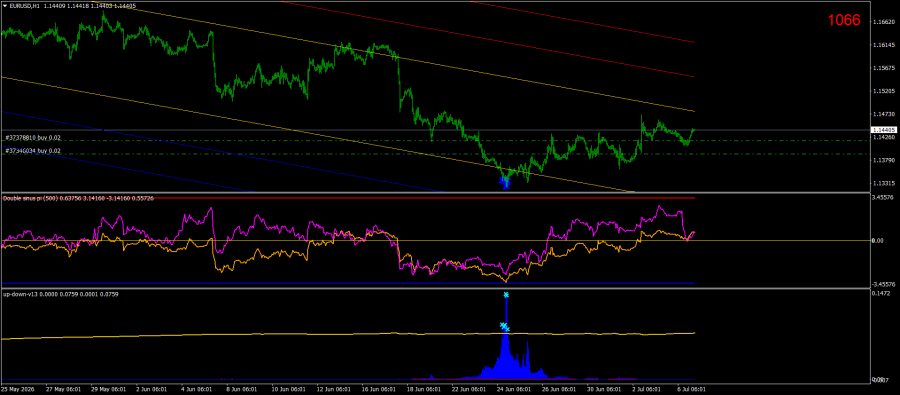Click the 25 May 2026 date on the time axis
This screenshot has height=395, width=900.
click(x=18, y=389)
